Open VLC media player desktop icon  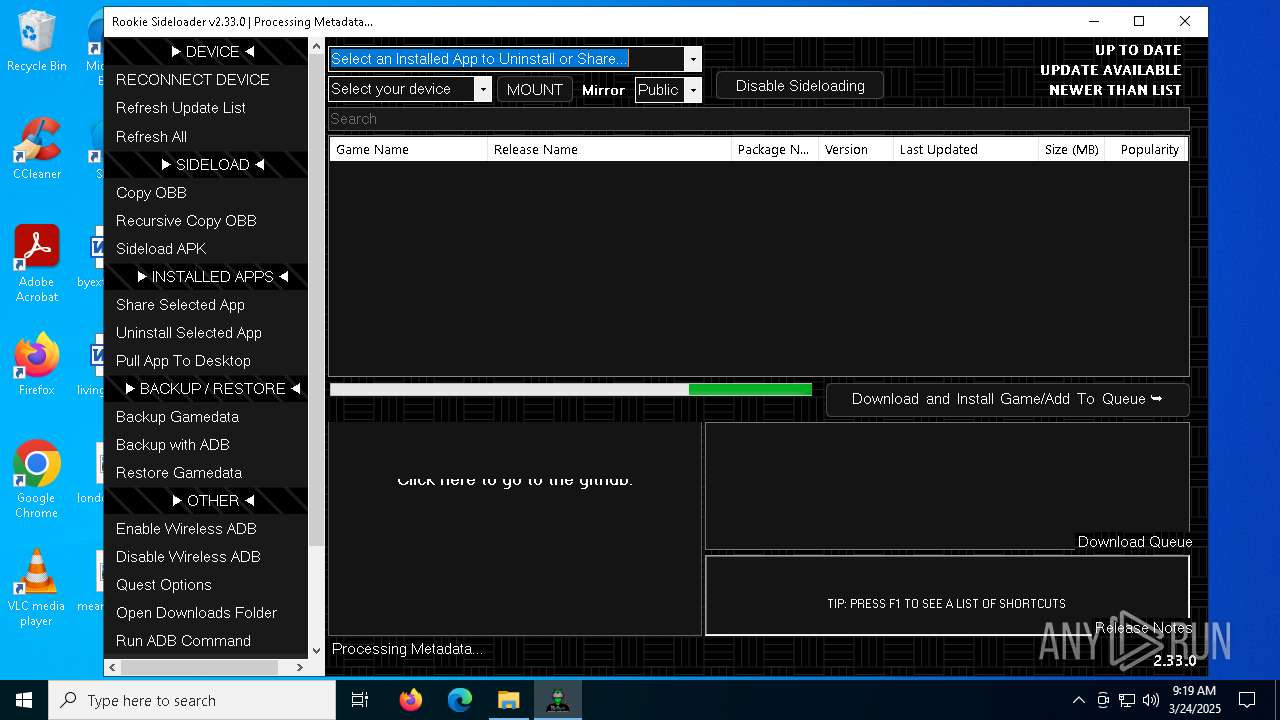[37, 587]
